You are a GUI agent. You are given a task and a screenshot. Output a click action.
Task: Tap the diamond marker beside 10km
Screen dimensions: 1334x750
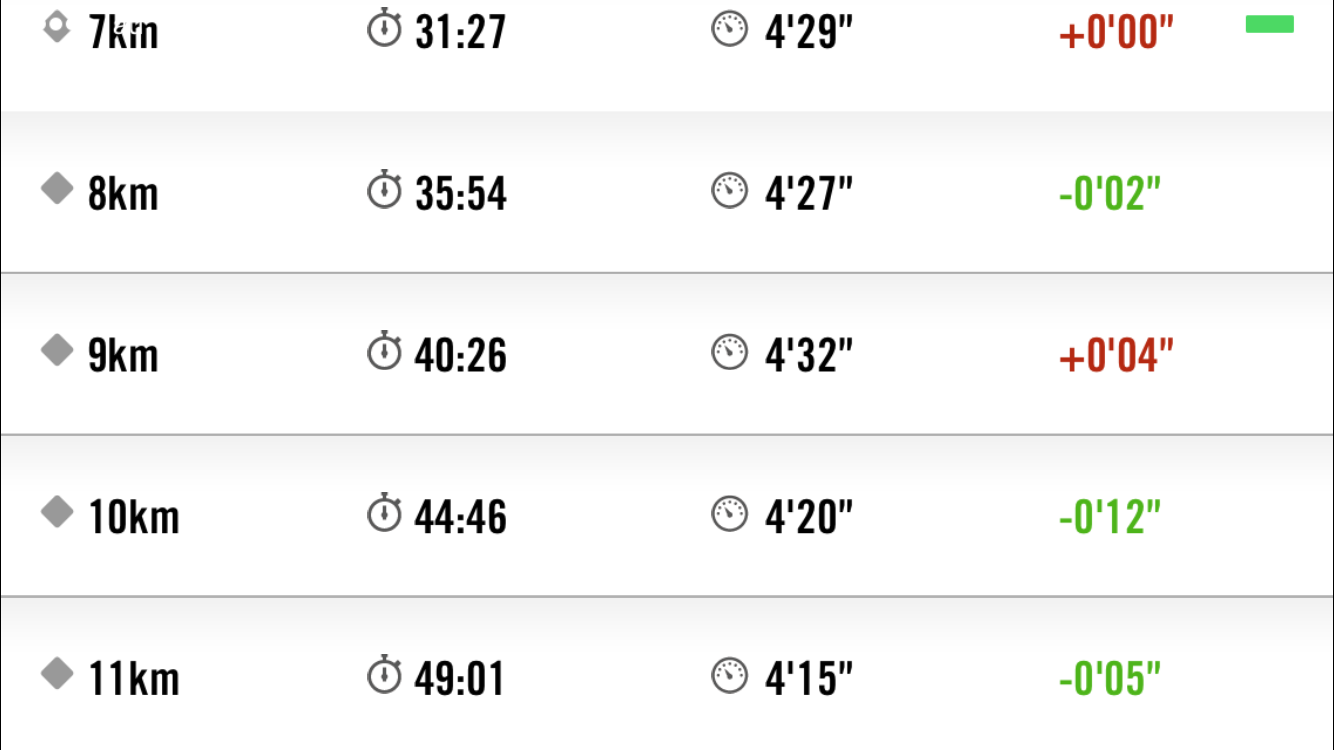(57, 512)
